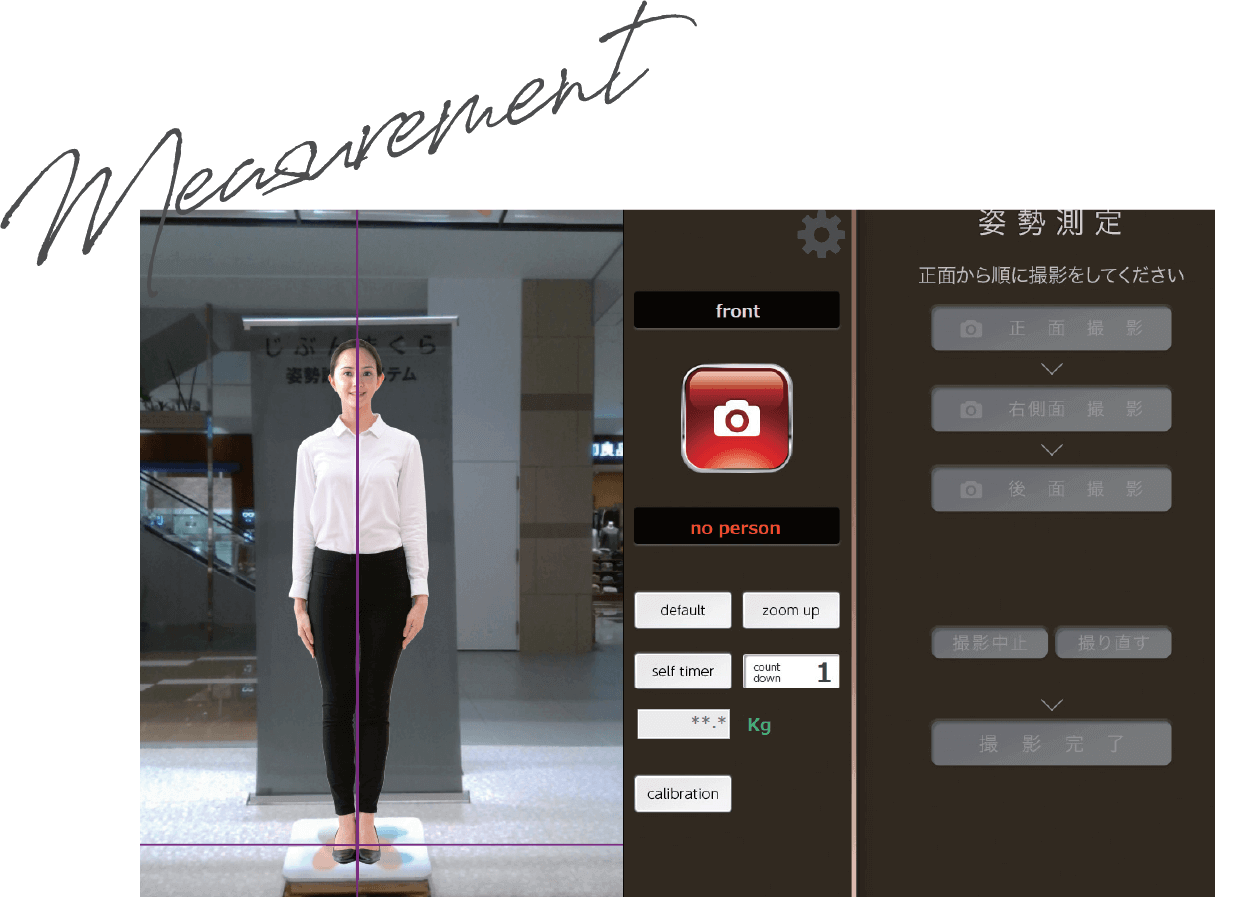Toggle the 'self timer' button
Screen dimensions: 1236x918
tap(683, 671)
